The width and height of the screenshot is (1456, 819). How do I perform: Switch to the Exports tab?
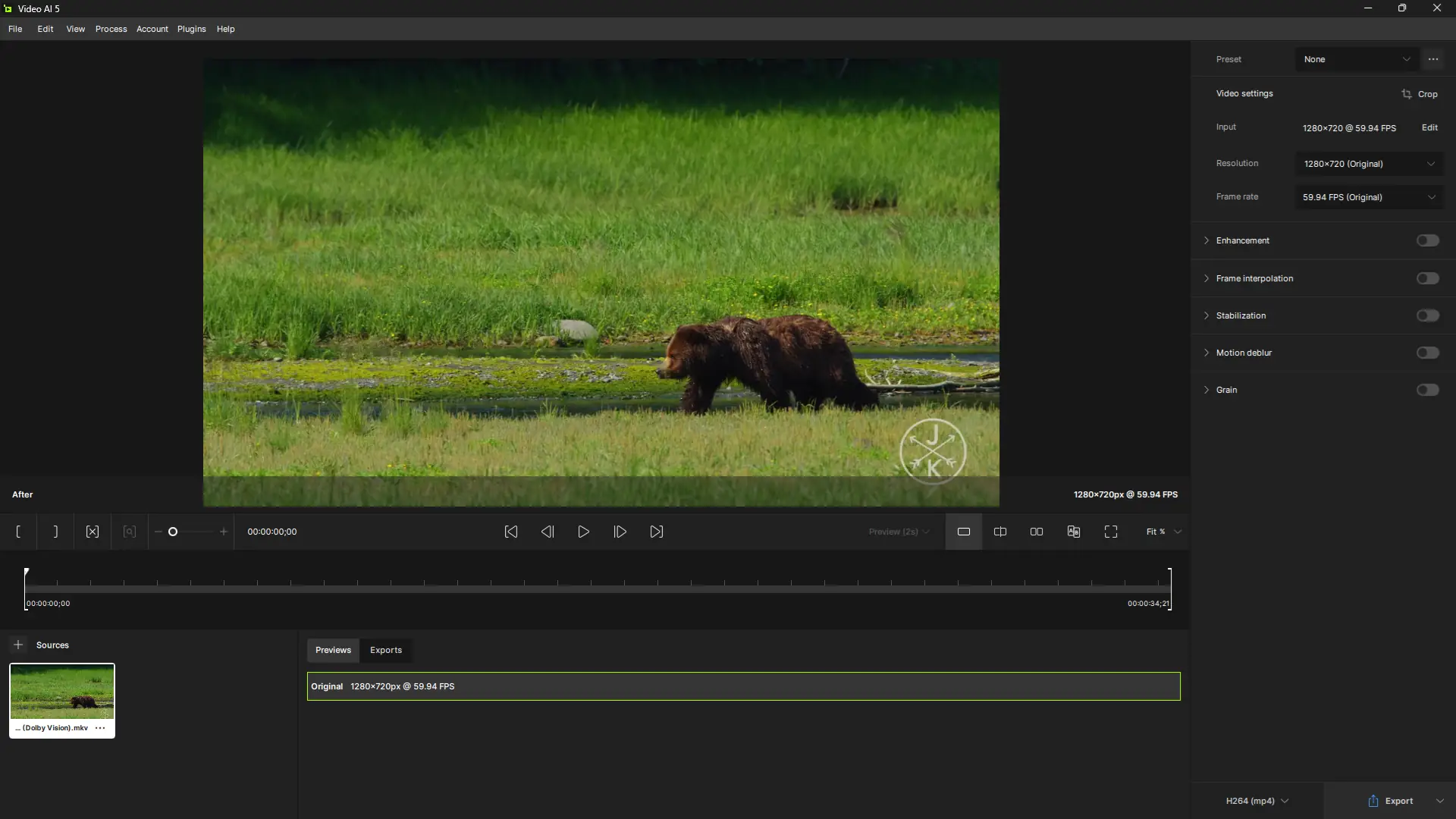386,650
